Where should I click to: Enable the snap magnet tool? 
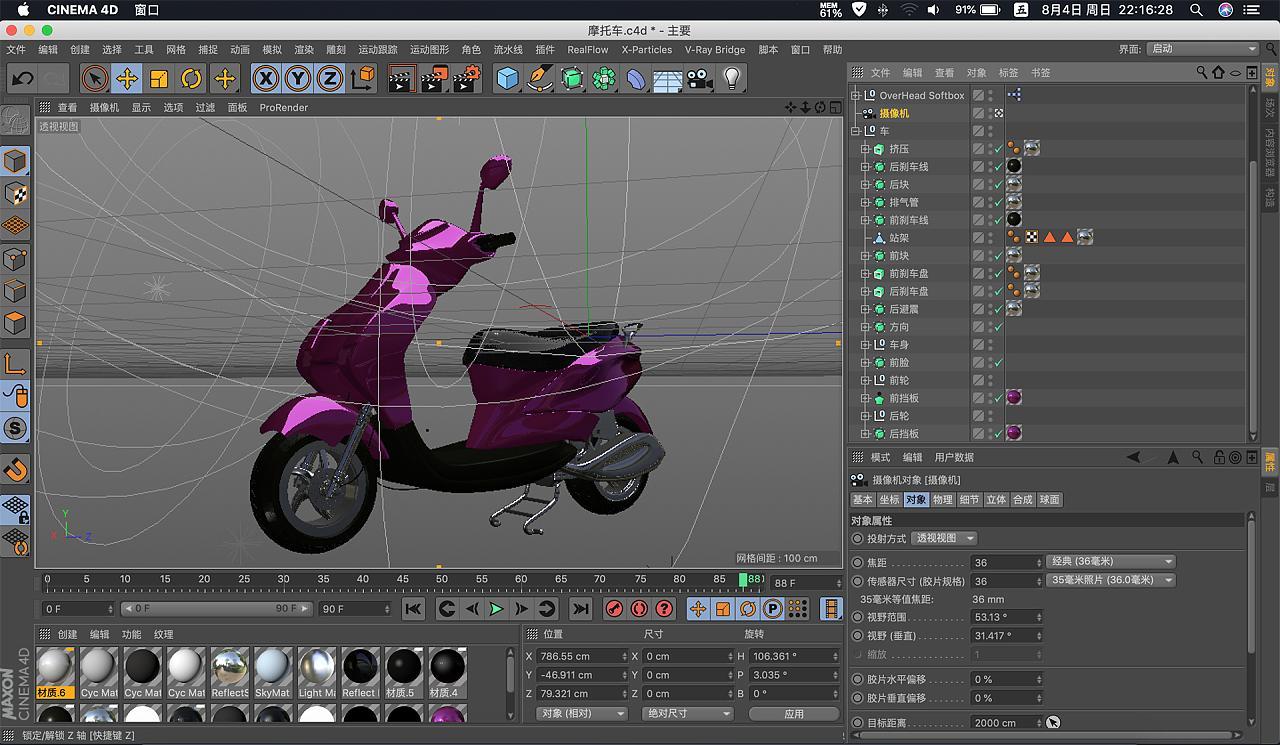pyautogui.click(x=16, y=468)
